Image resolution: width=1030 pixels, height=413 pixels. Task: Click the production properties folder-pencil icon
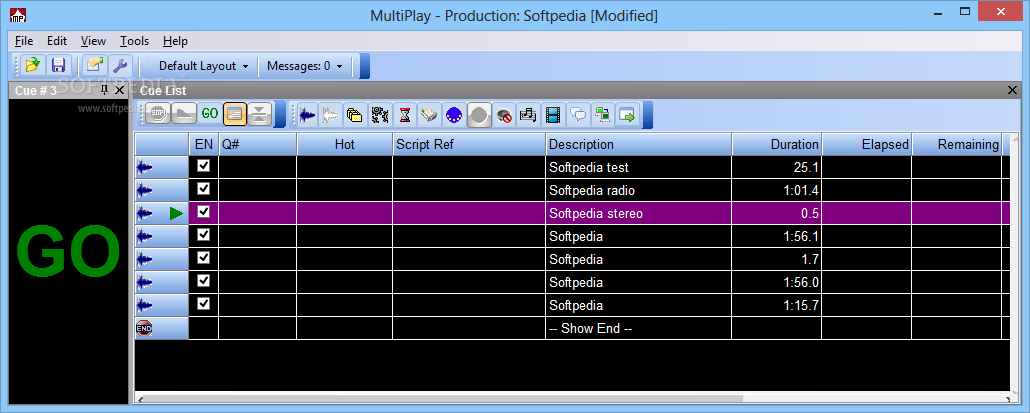(95, 65)
